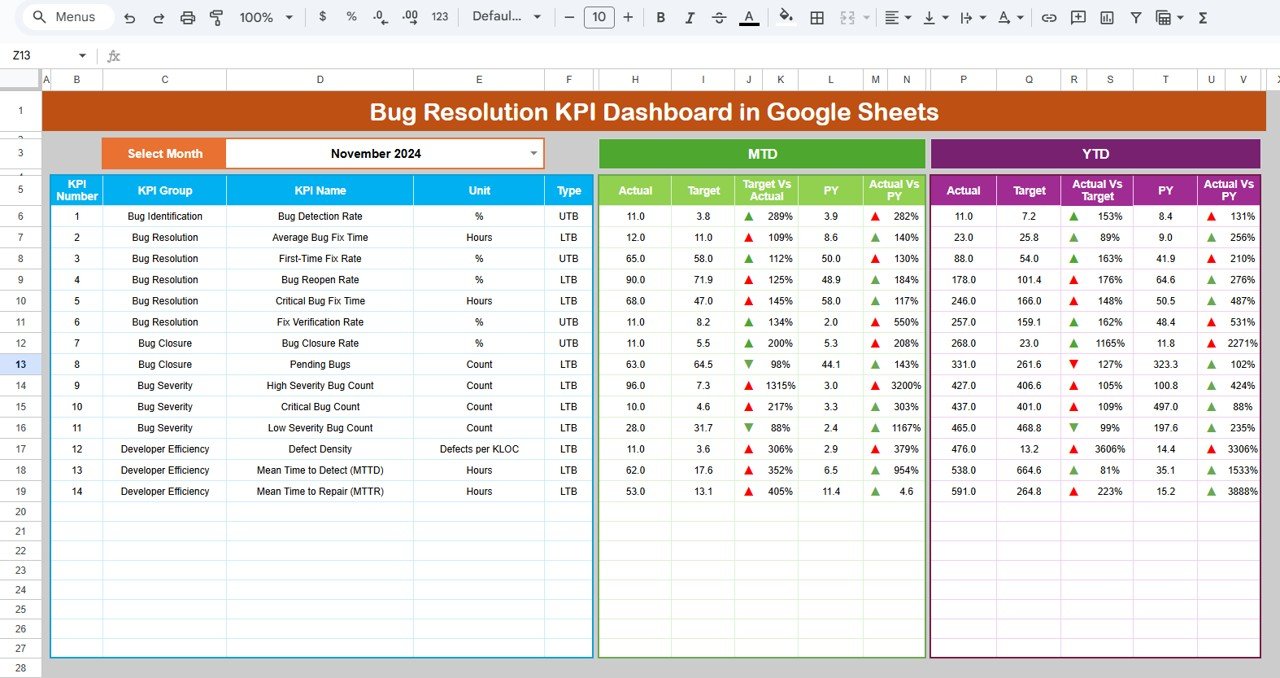Screen dimensions: 1280x678
Task: Select the Paint format tool
Action: coord(219,17)
